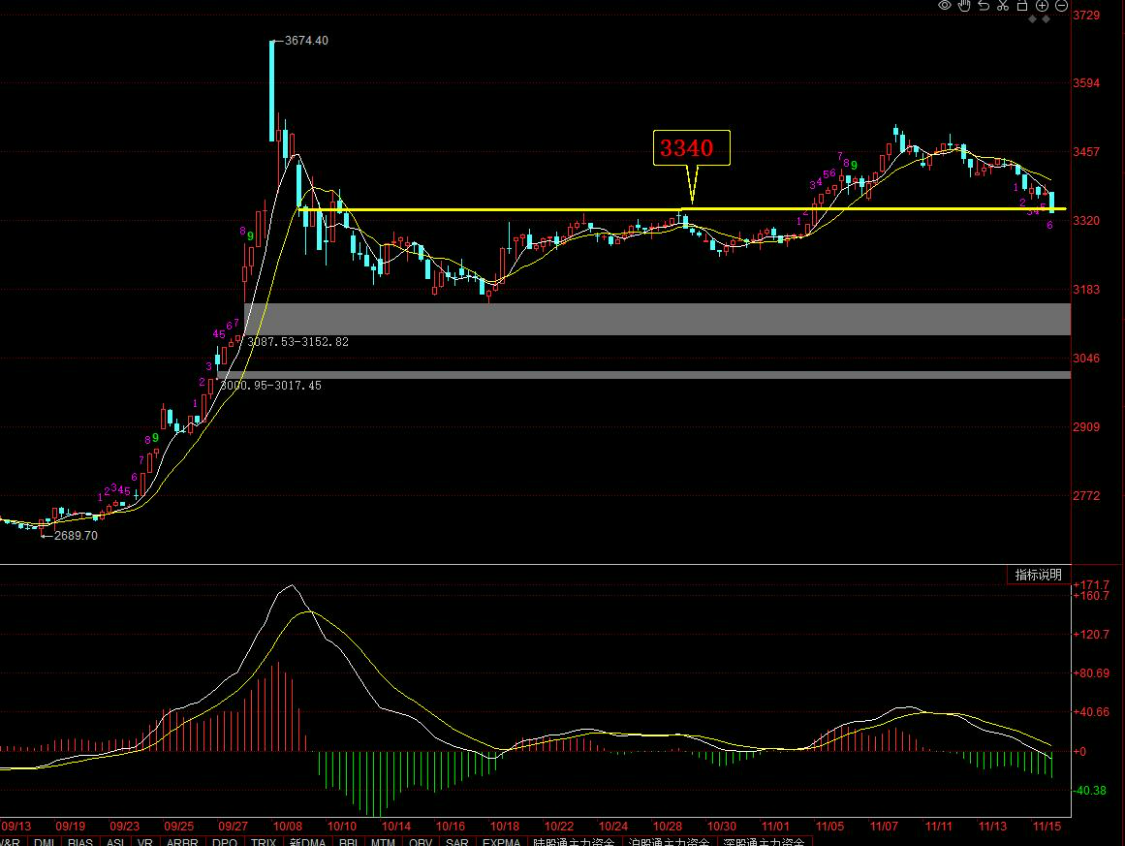
Task: Click the 10/18 date on time axis
Action: click(x=504, y=827)
